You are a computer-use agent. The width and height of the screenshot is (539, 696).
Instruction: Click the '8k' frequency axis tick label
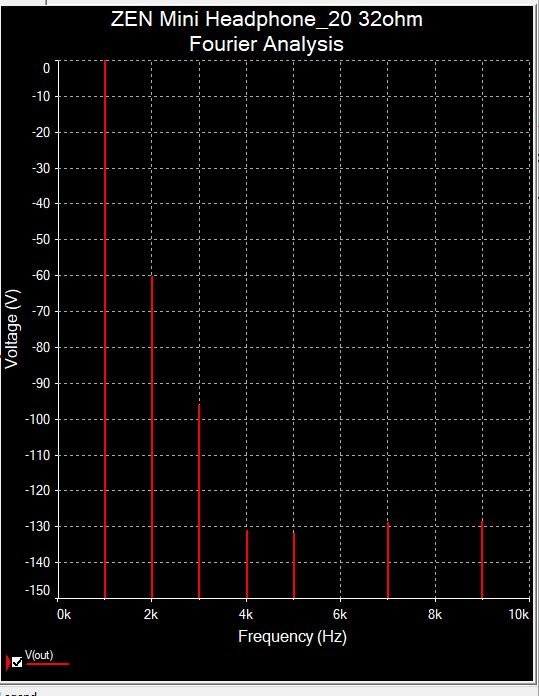pyautogui.click(x=435, y=615)
